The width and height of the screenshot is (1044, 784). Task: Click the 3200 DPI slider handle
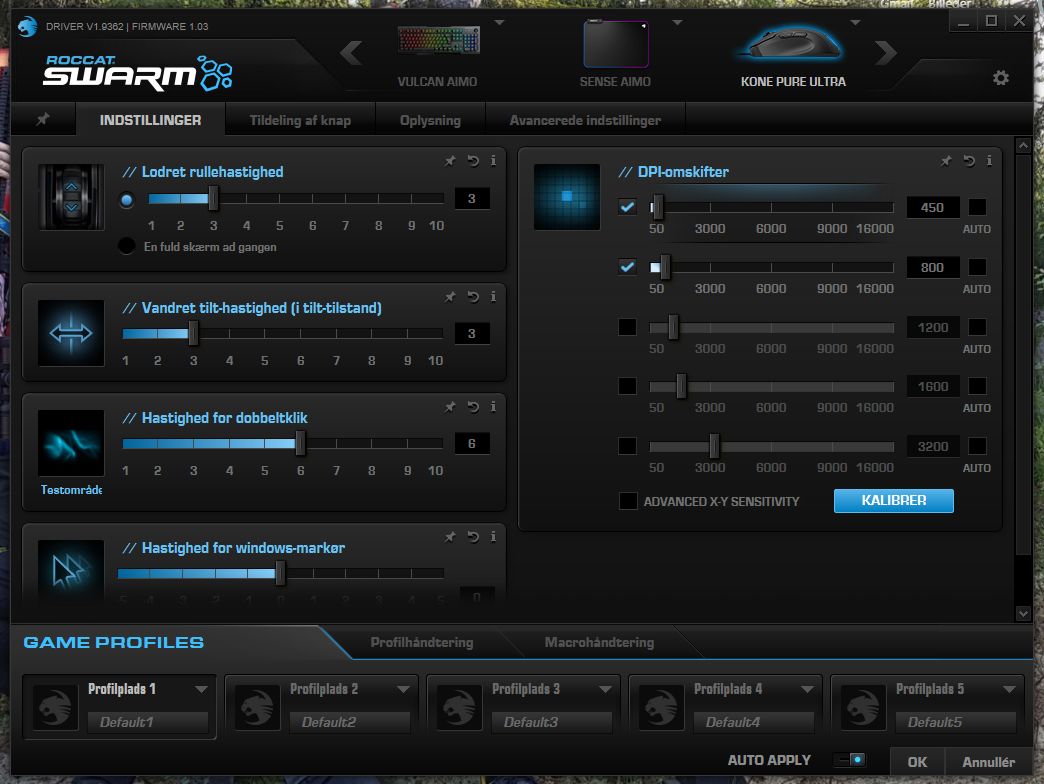click(x=714, y=446)
